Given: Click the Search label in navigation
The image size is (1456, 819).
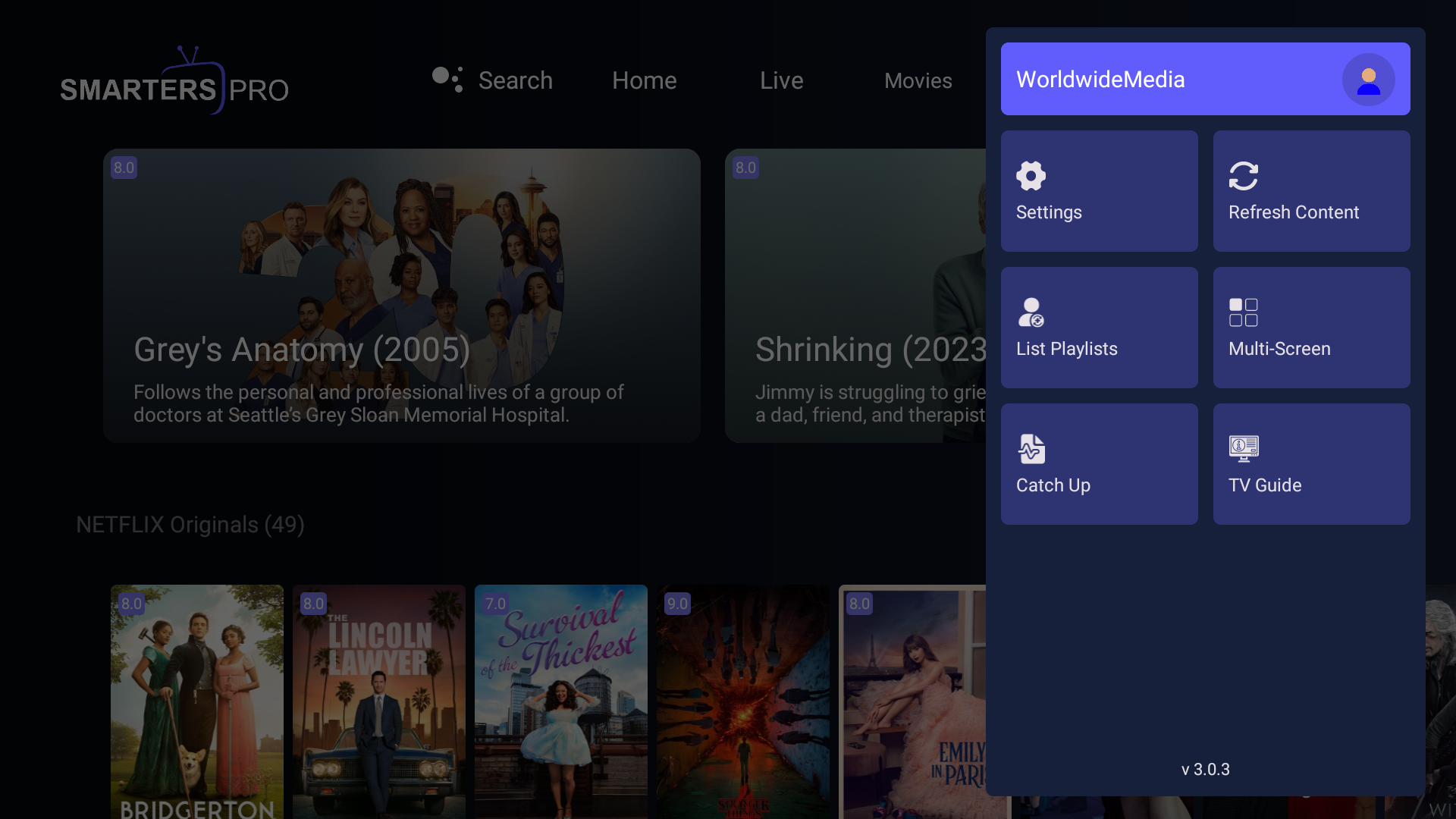Looking at the screenshot, I should 516,80.
